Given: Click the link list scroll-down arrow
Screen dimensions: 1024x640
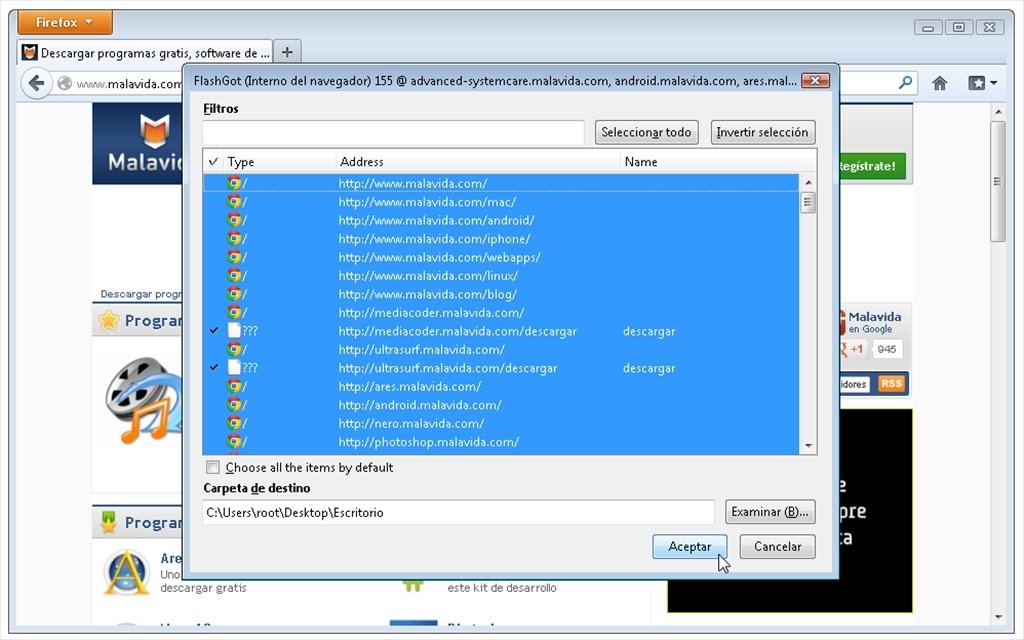Looking at the screenshot, I should click(808, 446).
